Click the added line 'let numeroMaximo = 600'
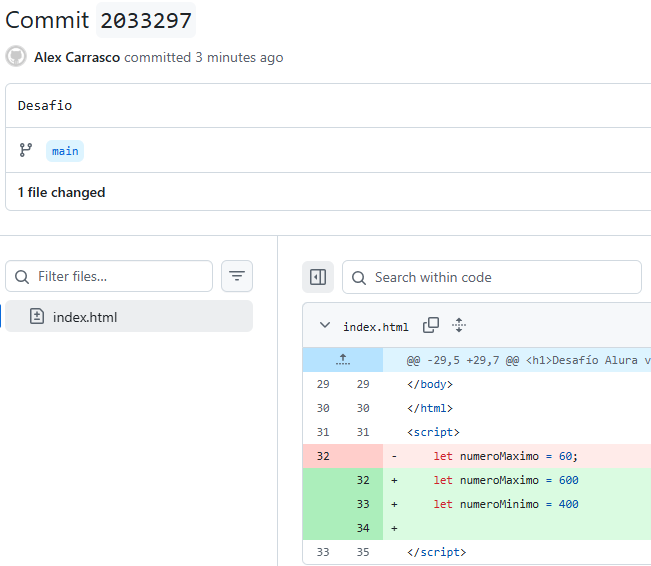This screenshot has width=651, height=566. [506, 480]
